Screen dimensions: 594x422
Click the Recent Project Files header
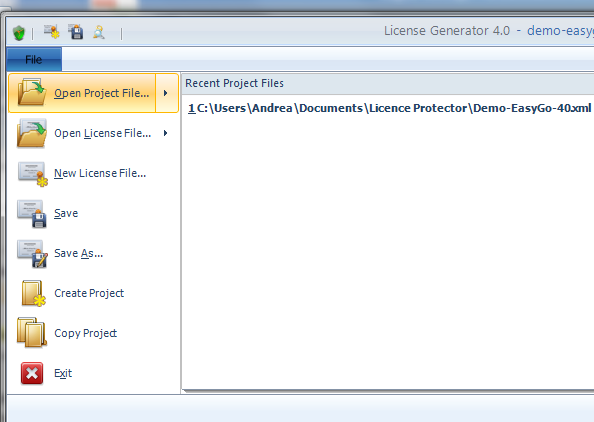pyautogui.click(x=234, y=83)
